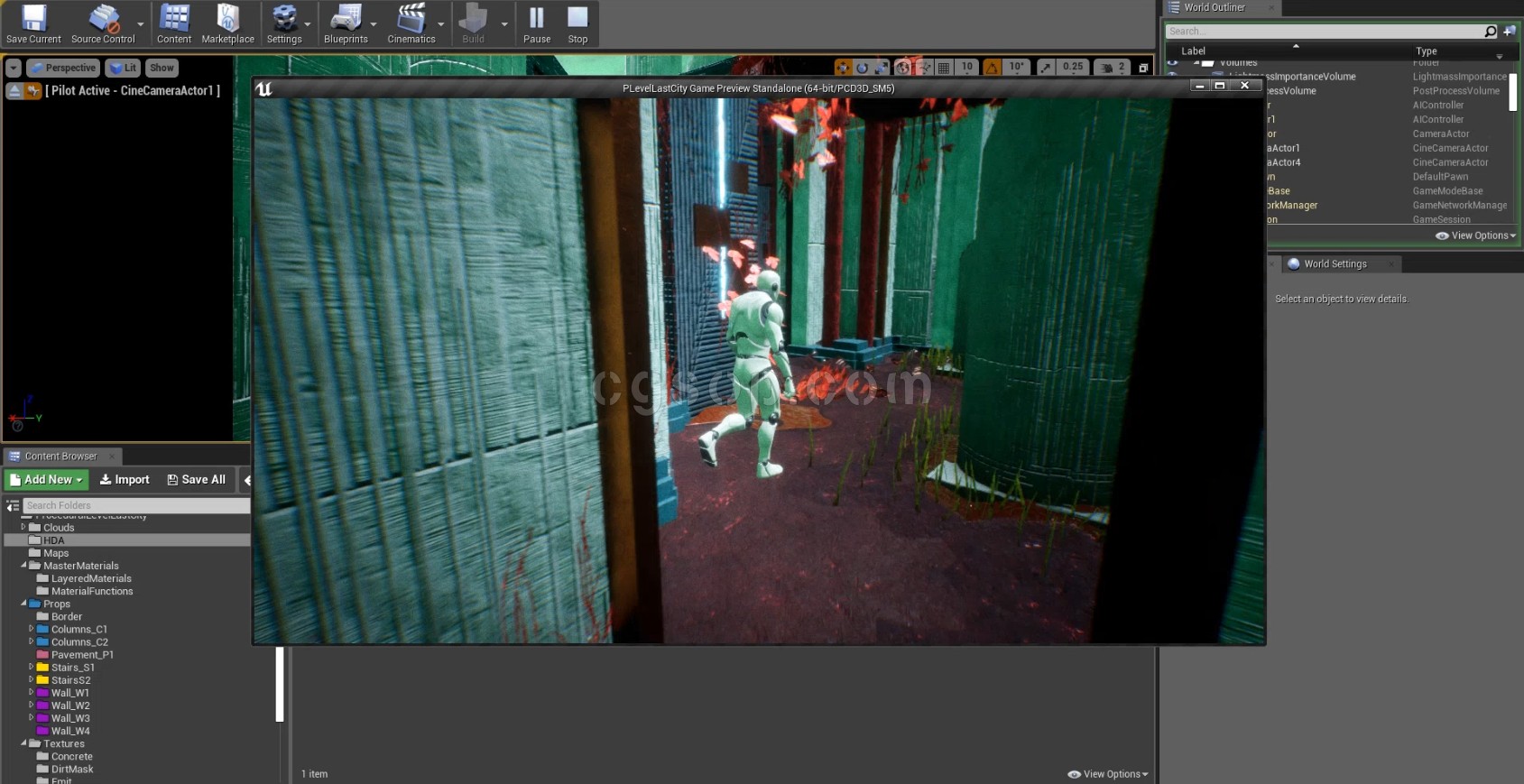1524x784 pixels.
Task: Toggle surface snapping in the viewport
Action: [925, 68]
